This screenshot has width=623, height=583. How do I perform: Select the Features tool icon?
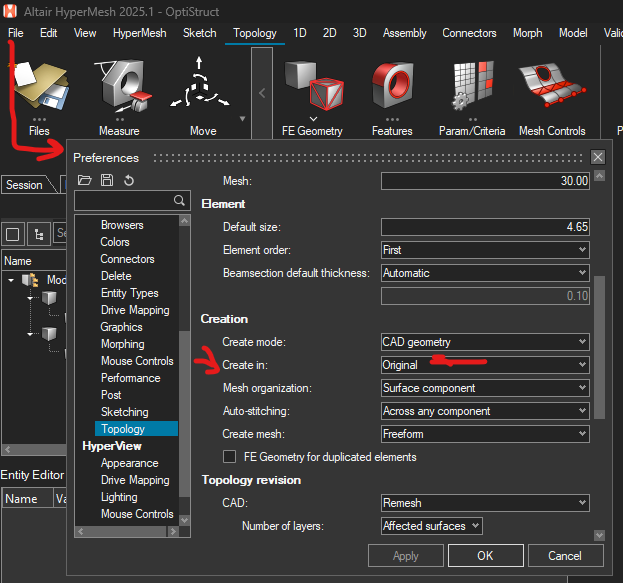(393, 85)
